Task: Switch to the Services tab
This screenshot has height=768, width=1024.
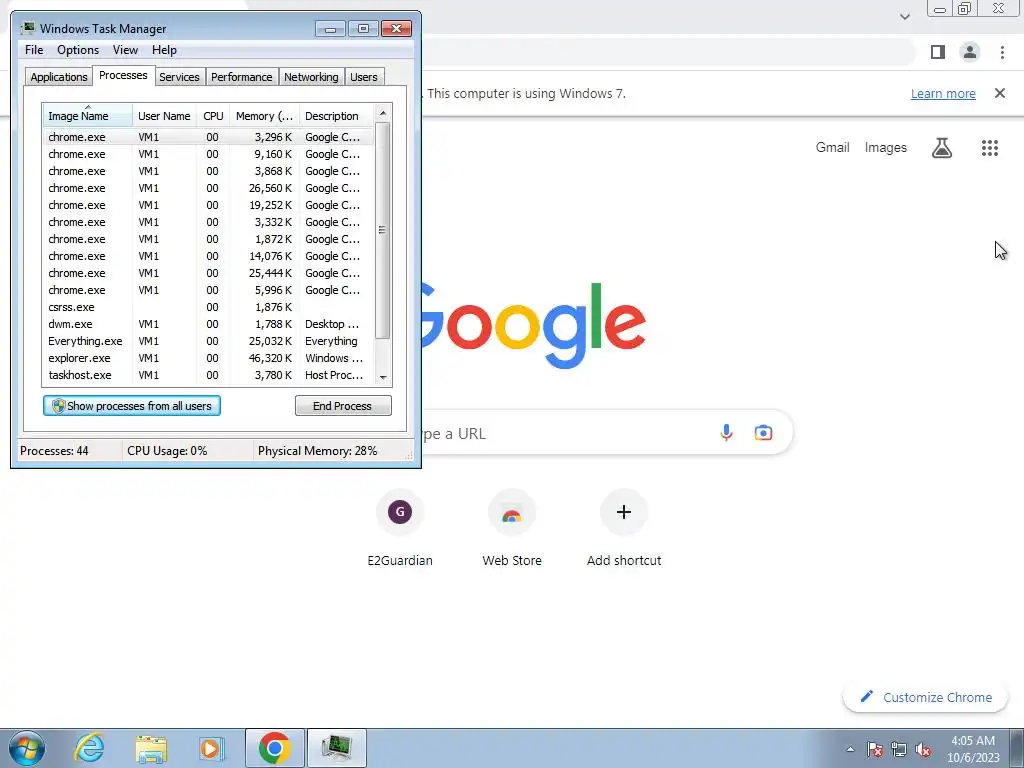Action: [179, 77]
